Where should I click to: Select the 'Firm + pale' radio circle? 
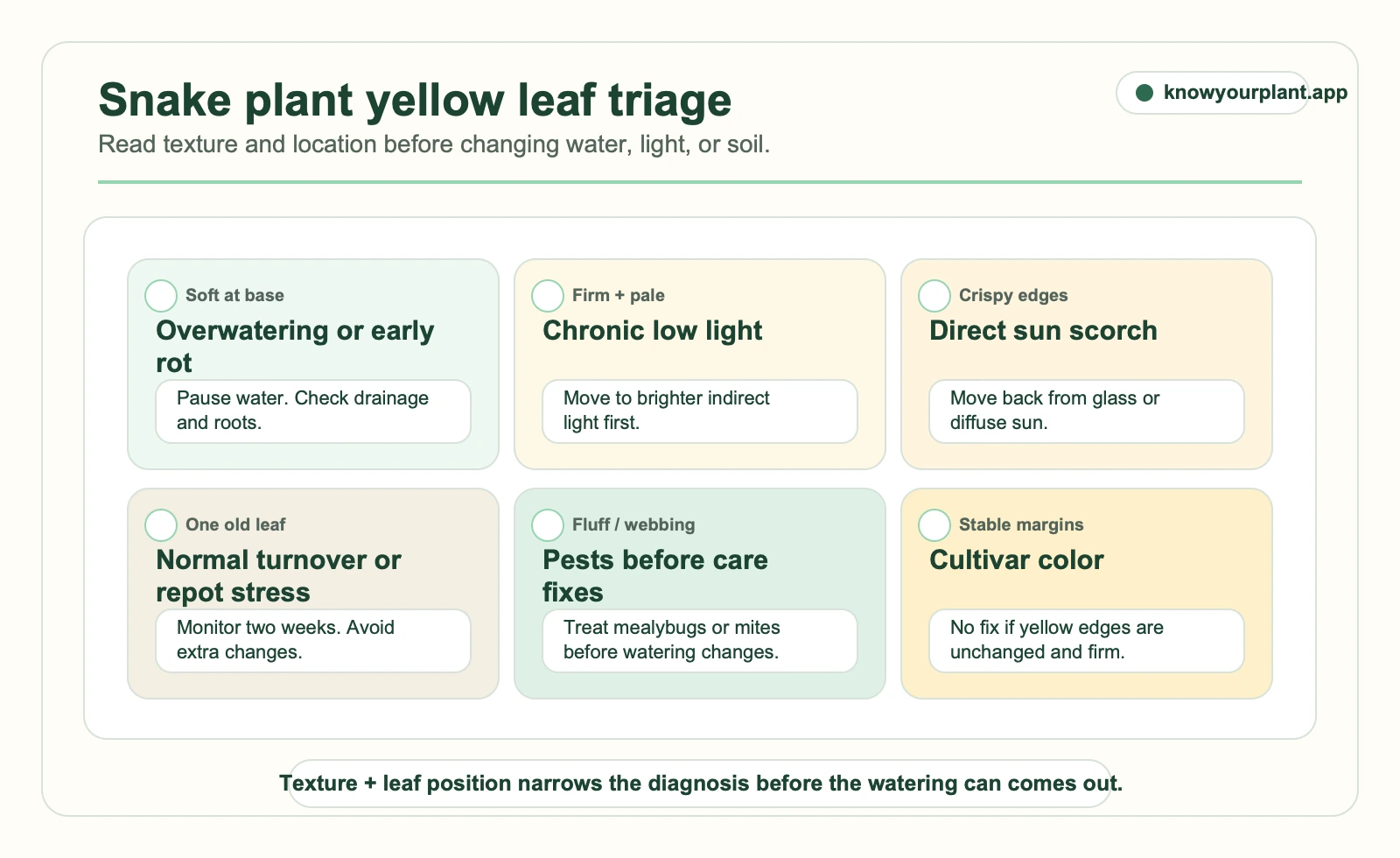548,296
